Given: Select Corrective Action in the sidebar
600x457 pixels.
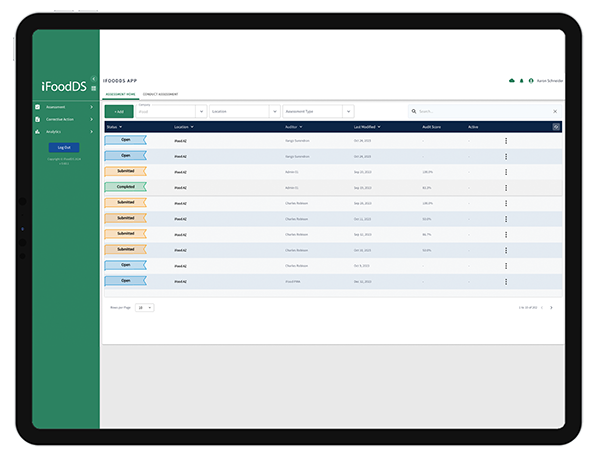Looking at the screenshot, I should click(60, 119).
